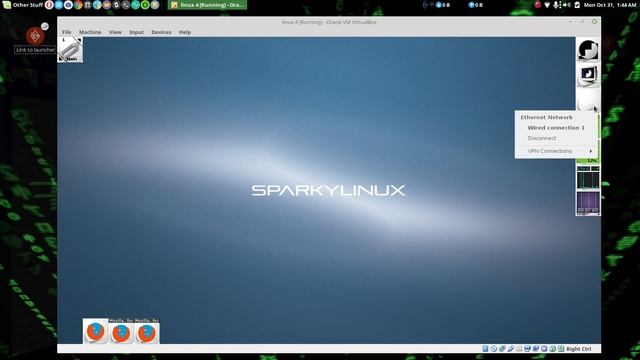Open the File menu in VirtualBox
640x360 pixels.
(x=67, y=32)
